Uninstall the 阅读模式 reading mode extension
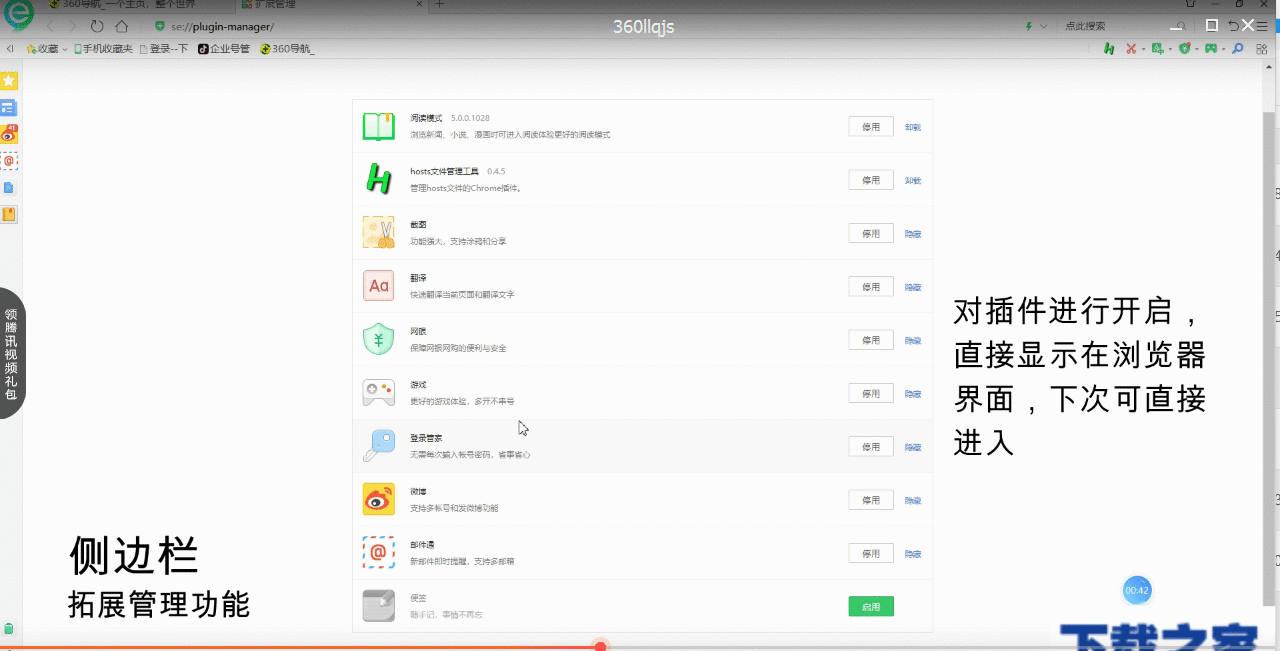This screenshot has height=651, width=1280. pos(911,126)
